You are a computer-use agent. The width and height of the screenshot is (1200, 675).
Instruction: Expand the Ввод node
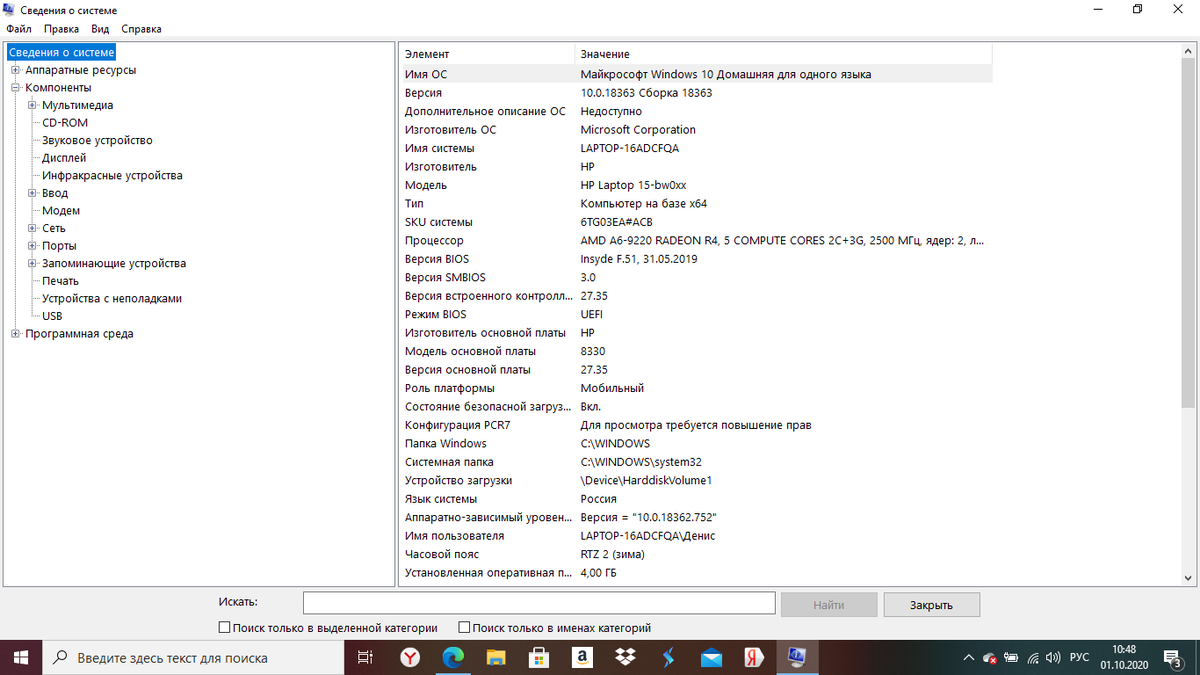(32, 193)
